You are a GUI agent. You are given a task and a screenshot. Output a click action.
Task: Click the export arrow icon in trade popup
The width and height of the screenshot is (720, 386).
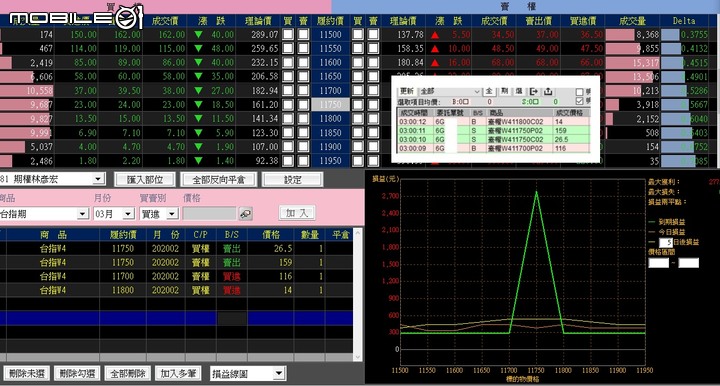[x=534, y=91]
